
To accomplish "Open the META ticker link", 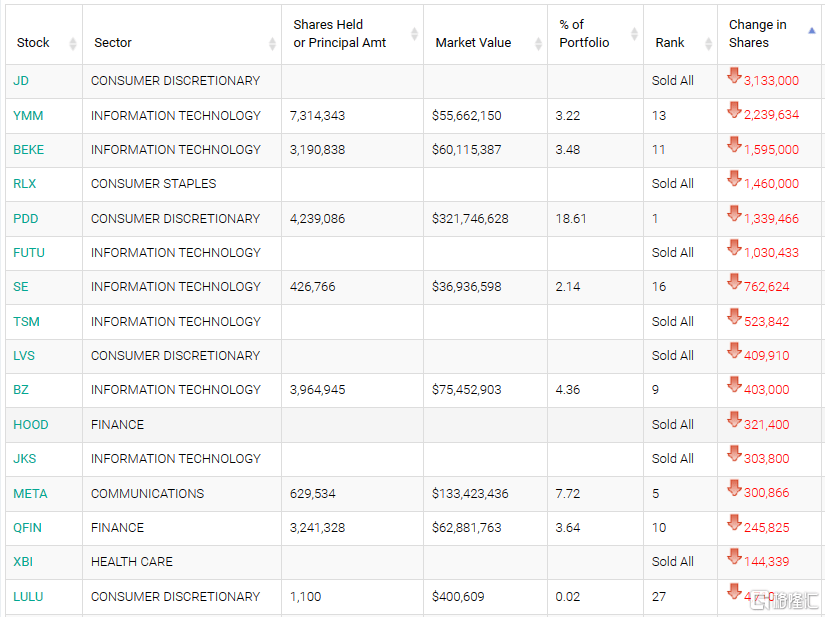I will tap(30, 493).
